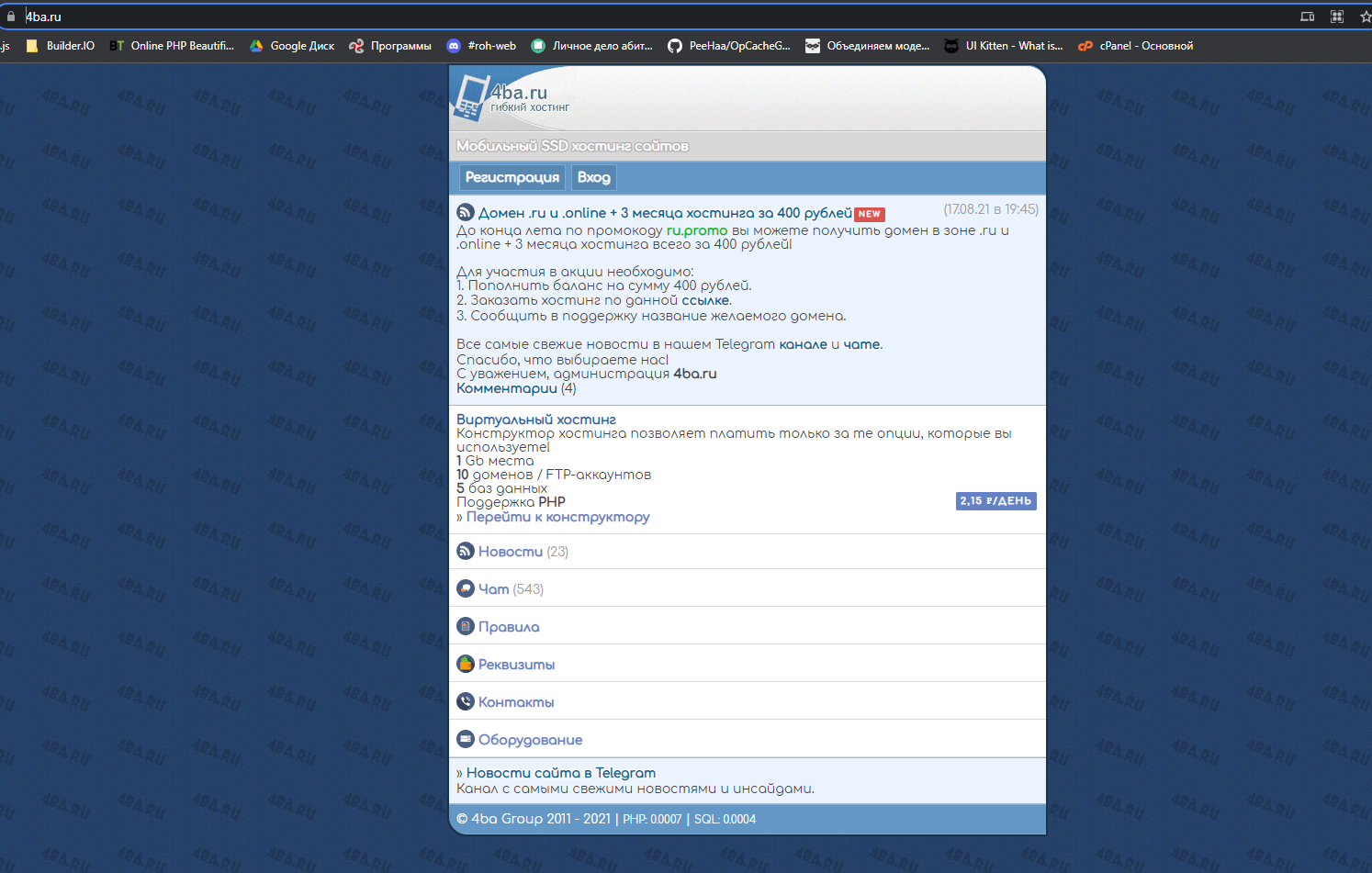This screenshot has width=1372, height=873.
Task: Open the Вход login tab
Action: pos(593,177)
